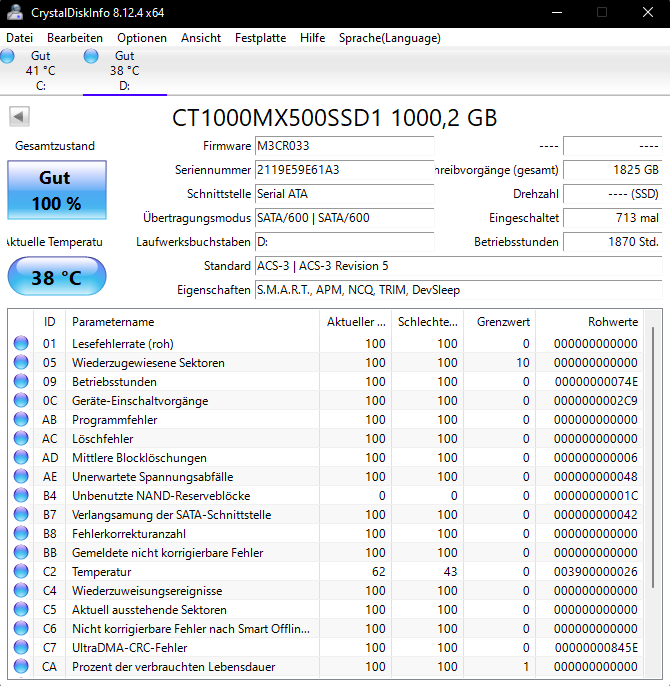Click the previous disk arrow button
The height and width of the screenshot is (686, 670).
pyautogui.click(x=19, y=116)
